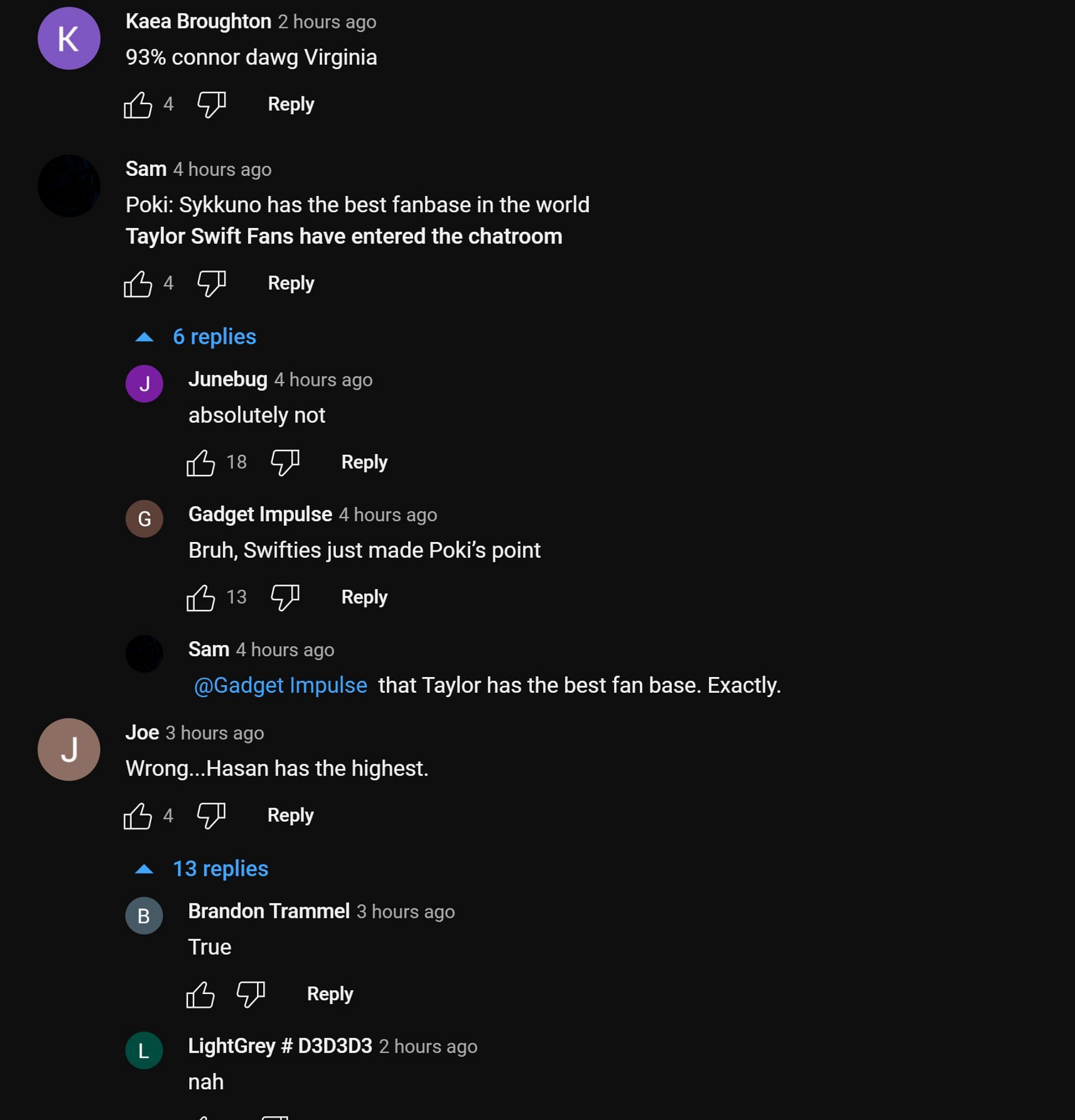Like Joe's Hasan comment
This screenshot has height=1120, width=1075.
click(138, 815)
